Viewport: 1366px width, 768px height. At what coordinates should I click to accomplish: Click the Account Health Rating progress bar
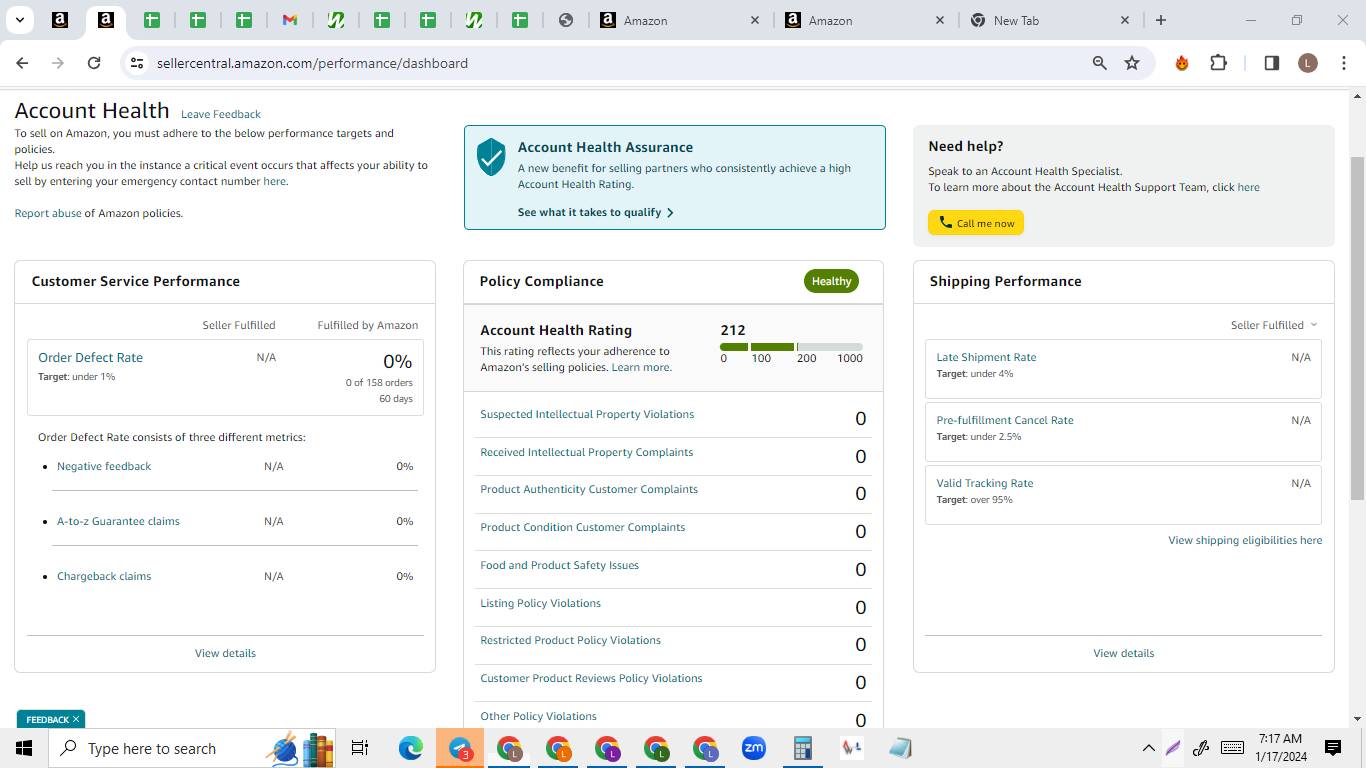click(791, 347)
